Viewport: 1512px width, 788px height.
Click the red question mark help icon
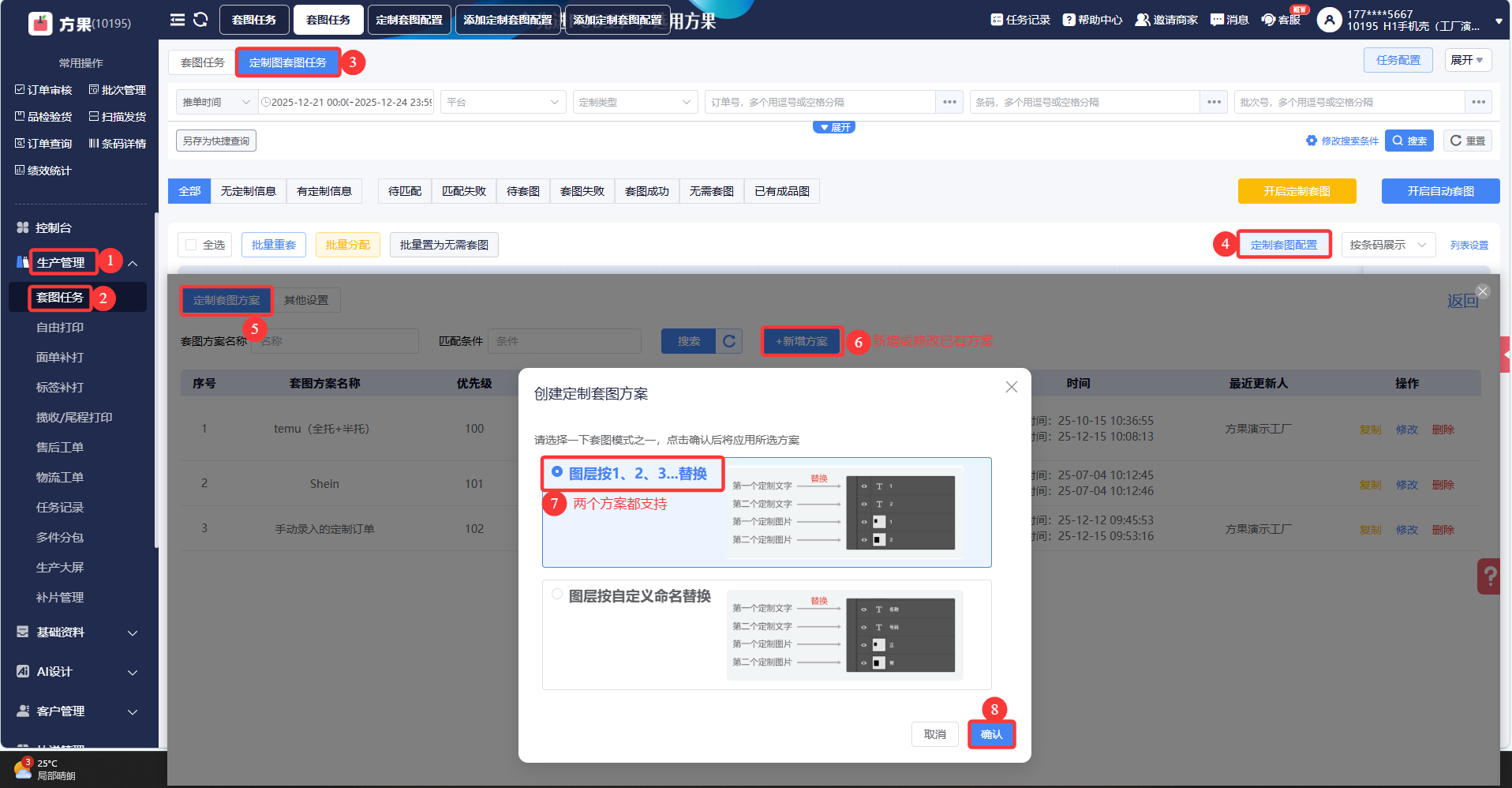tap(1490, 576)
